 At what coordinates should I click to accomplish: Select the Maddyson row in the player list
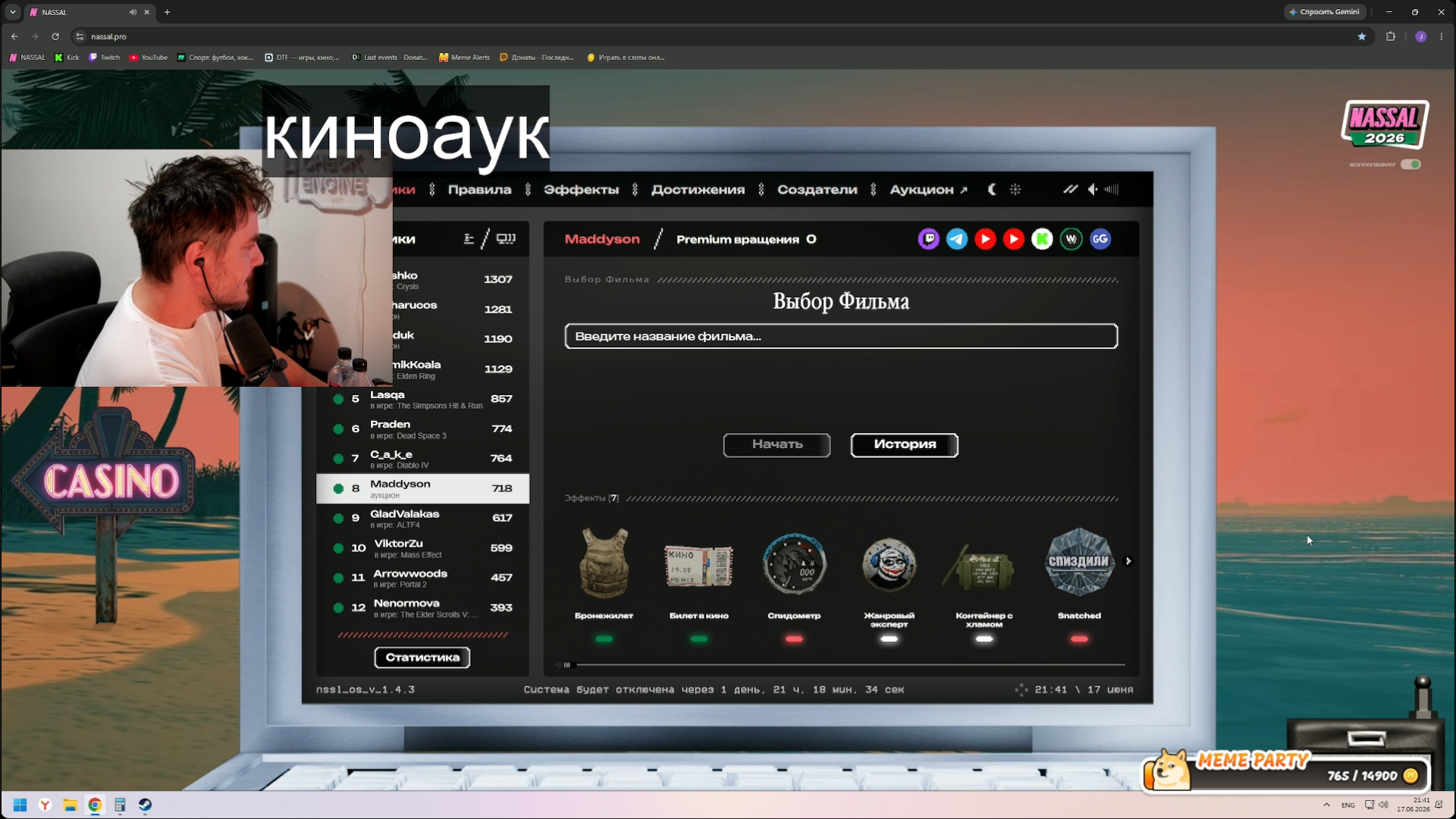tap(422, 489)
